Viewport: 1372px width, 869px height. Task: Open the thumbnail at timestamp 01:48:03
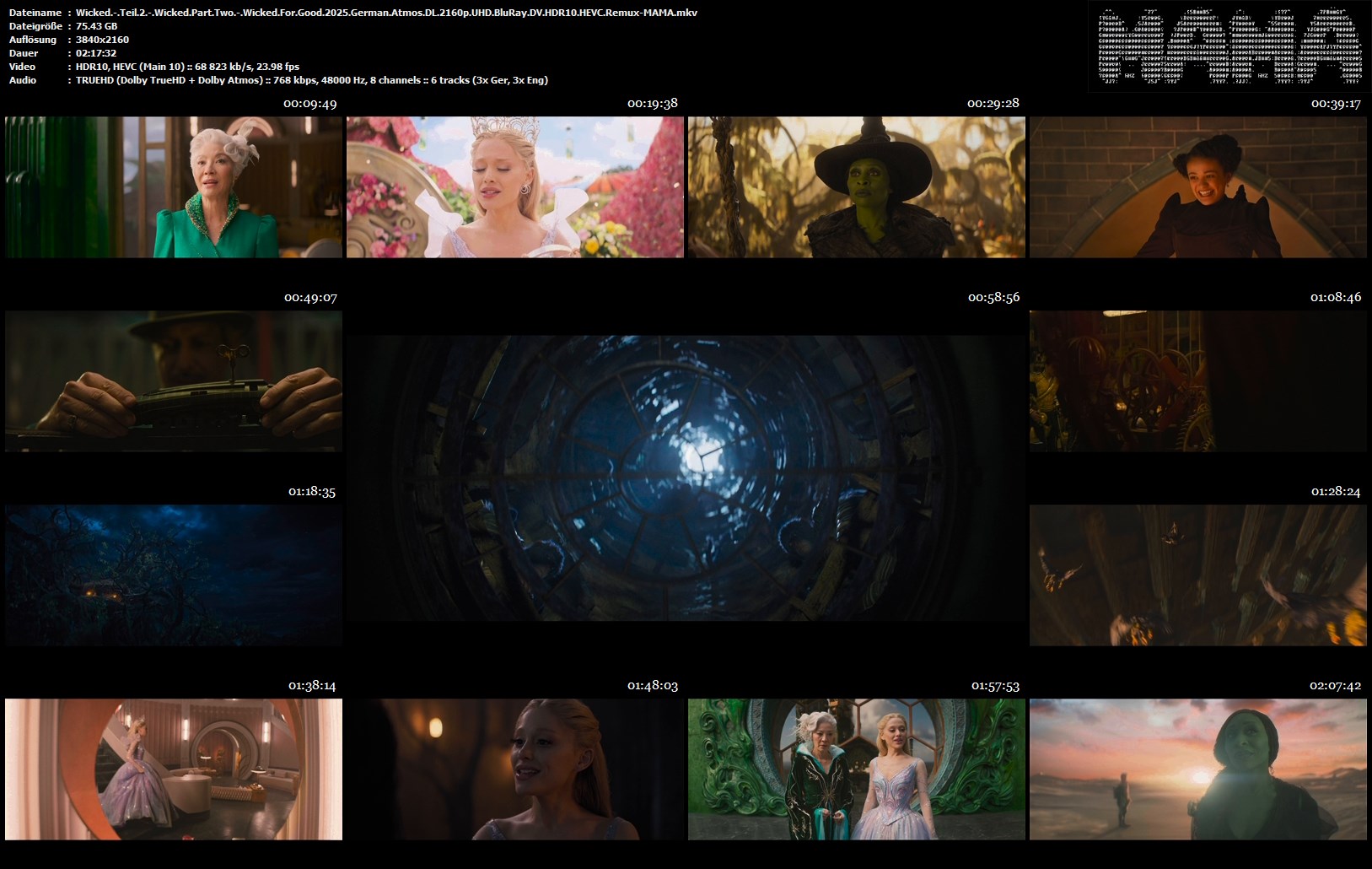[x=515, y=769]
